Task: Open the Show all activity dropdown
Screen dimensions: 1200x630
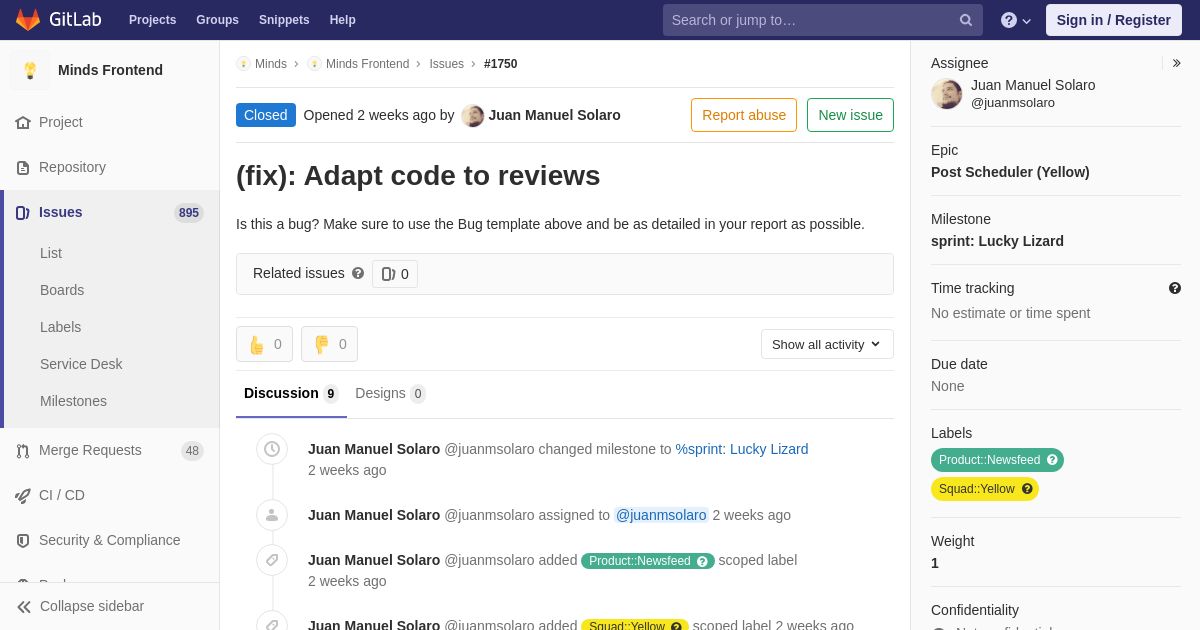Action: [826, 344]
